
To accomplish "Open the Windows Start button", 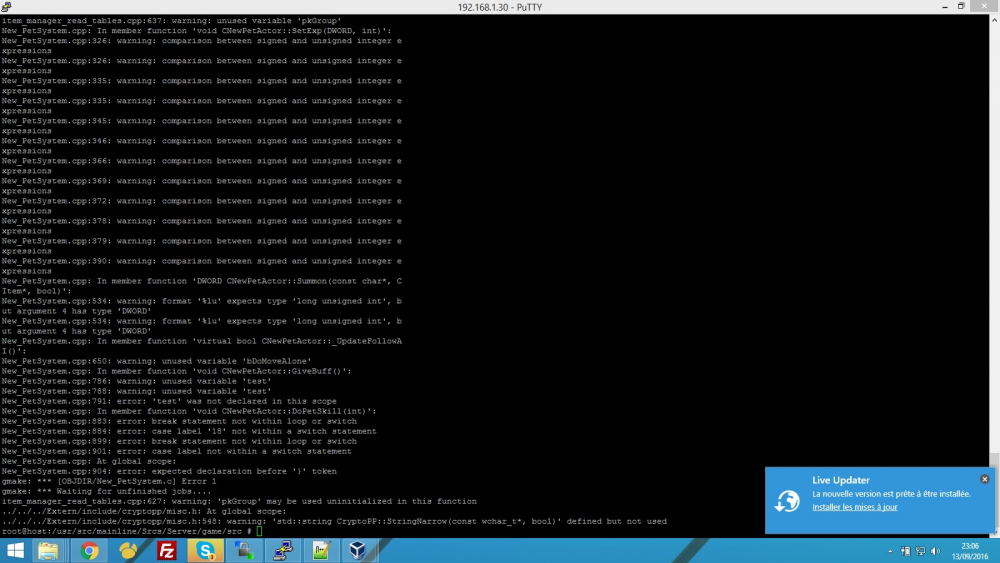I will click(x=15, y=550).
